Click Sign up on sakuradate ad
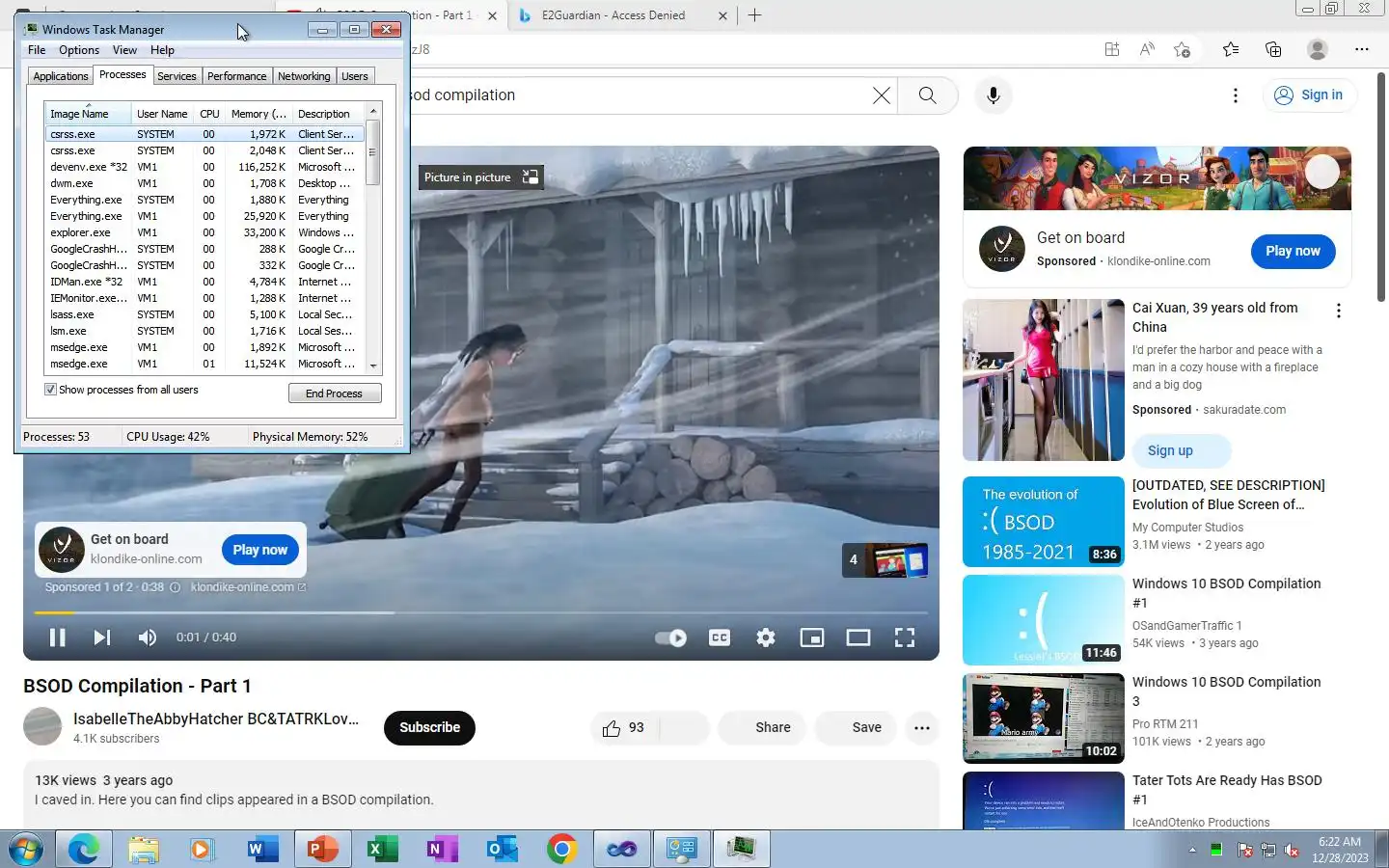Viewport: 1389px width, 868px height. pyautogui.click(x=1181, y=450)
